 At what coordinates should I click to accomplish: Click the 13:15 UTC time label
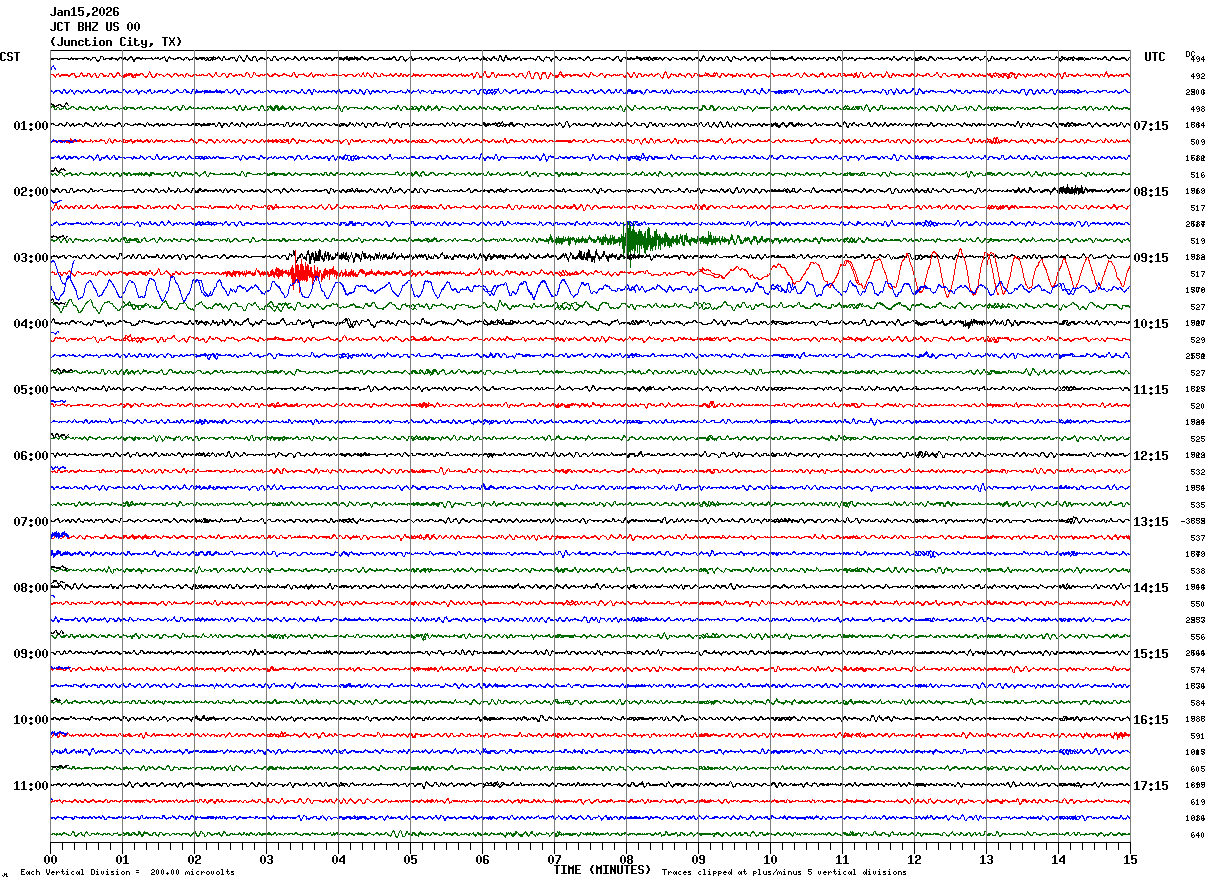pyautogui.click(x=1150, y=522)
